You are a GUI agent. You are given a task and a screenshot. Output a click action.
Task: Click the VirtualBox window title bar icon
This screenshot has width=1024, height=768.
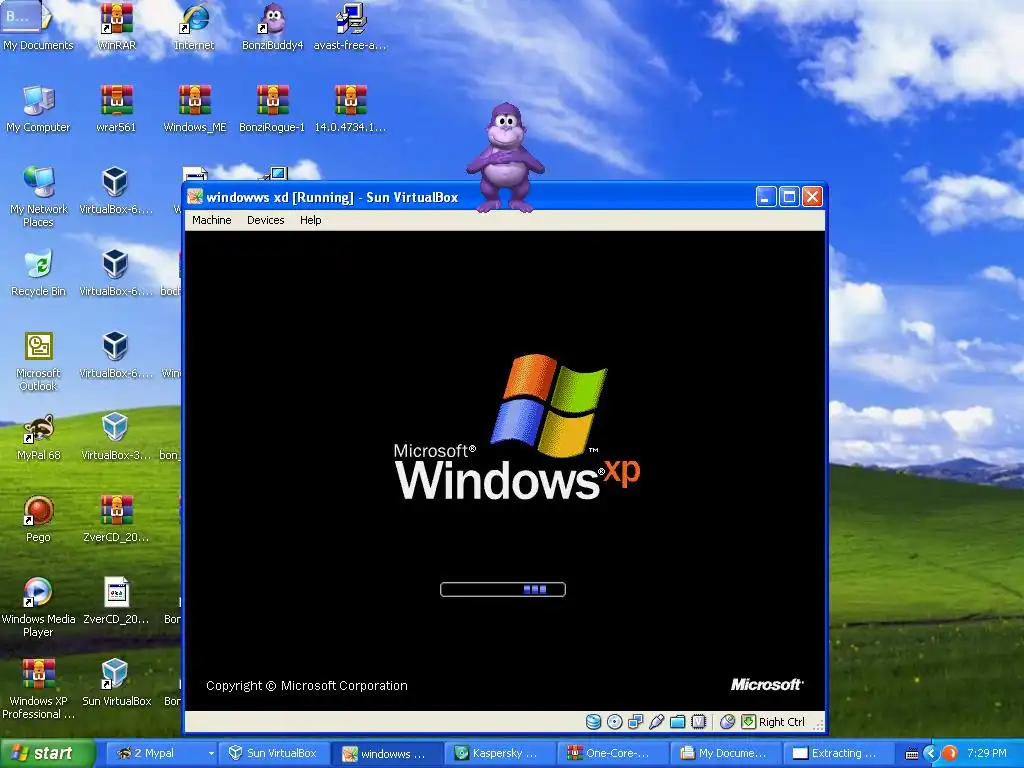195,197
